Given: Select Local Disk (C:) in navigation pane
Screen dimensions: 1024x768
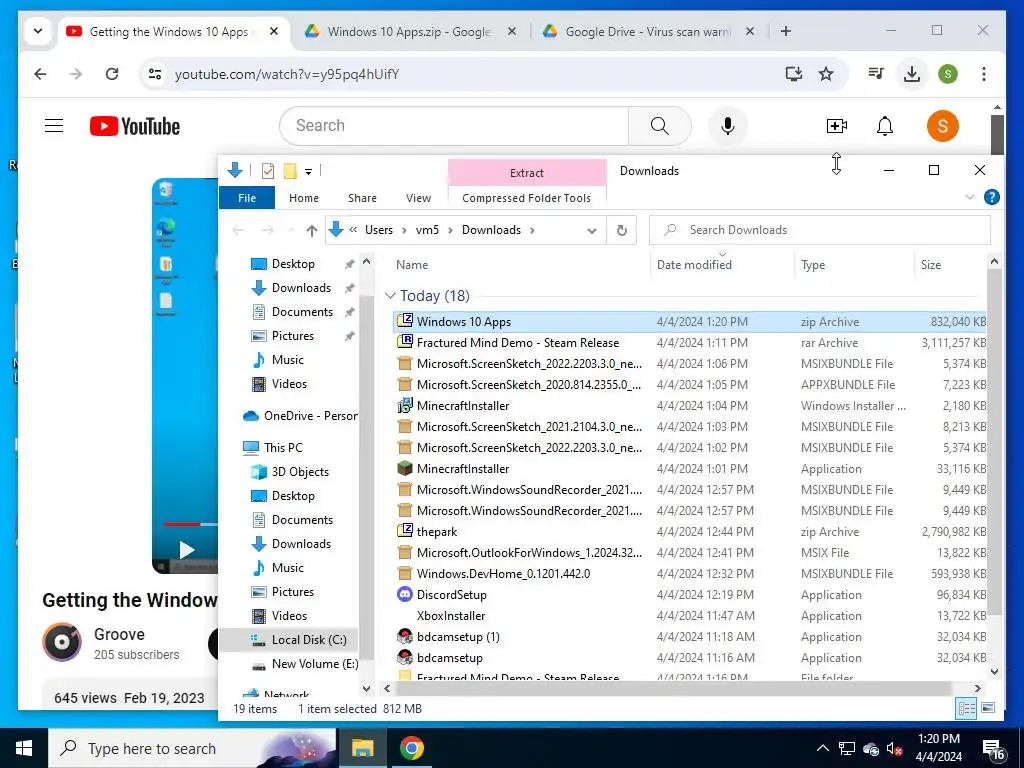Looking at the screenshot, I should point(308,640).
